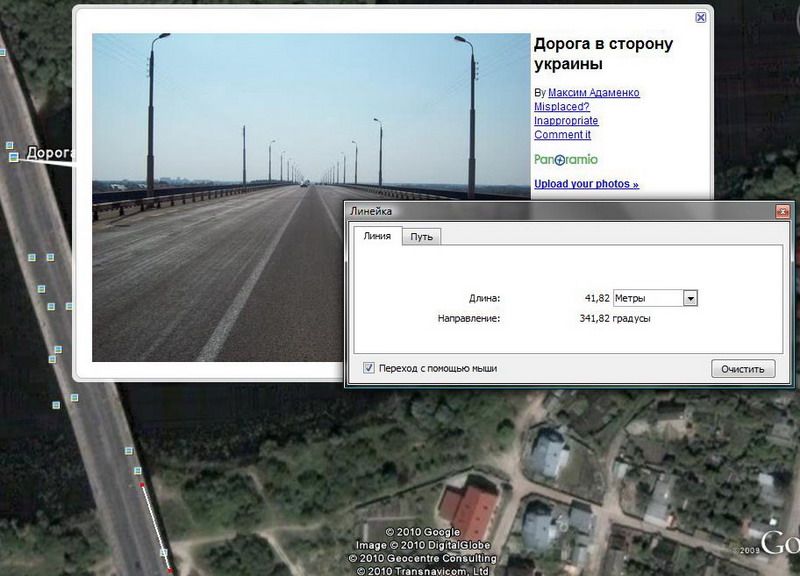The image size is (800, 576).
Task: Close the Линейка ruler window
Action: click(782, 212)
